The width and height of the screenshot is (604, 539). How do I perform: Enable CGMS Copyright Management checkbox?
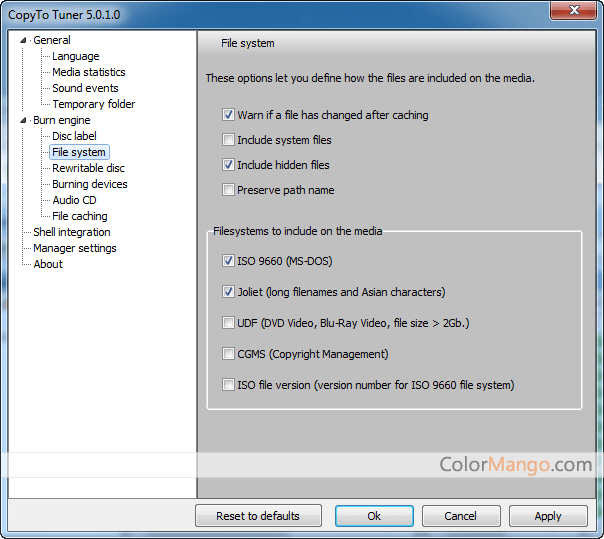(229, 354)
